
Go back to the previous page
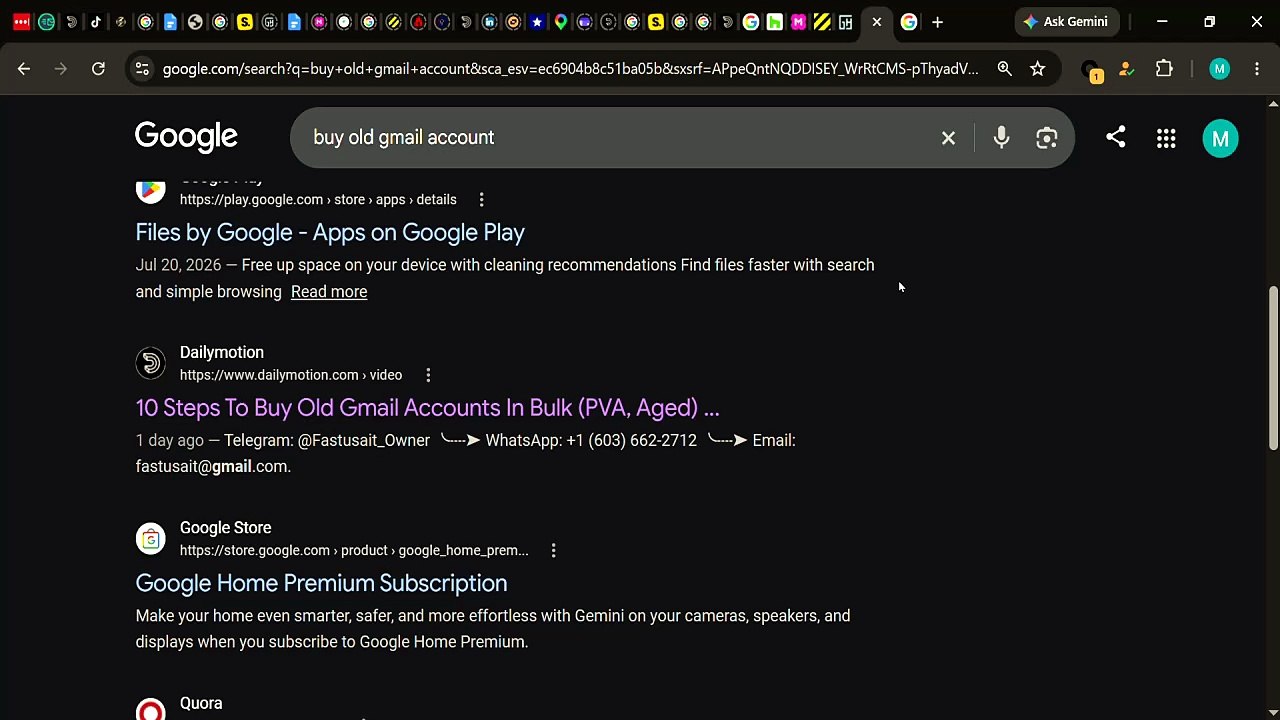24,69
